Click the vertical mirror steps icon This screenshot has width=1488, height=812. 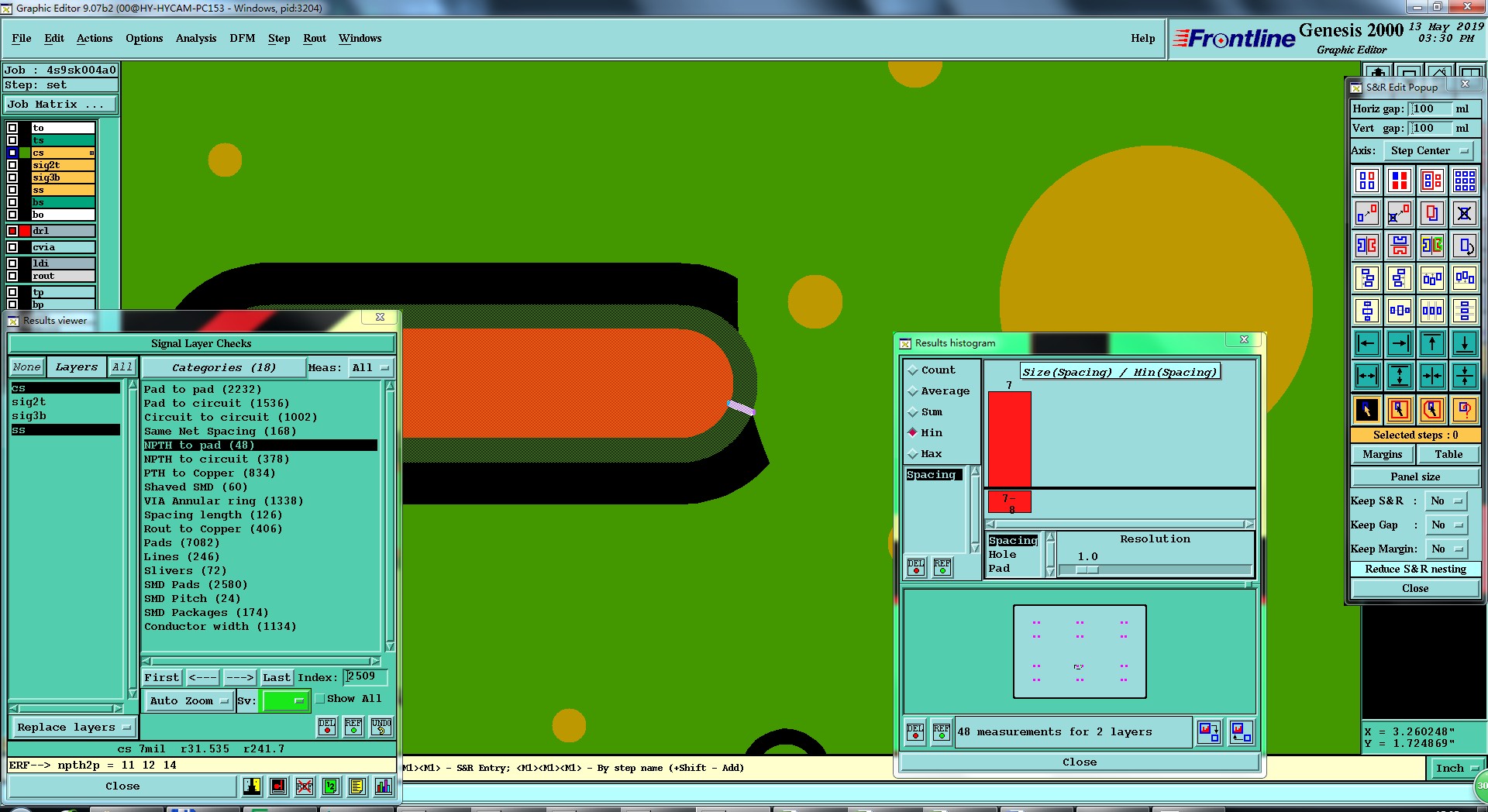click(1399, 246)
